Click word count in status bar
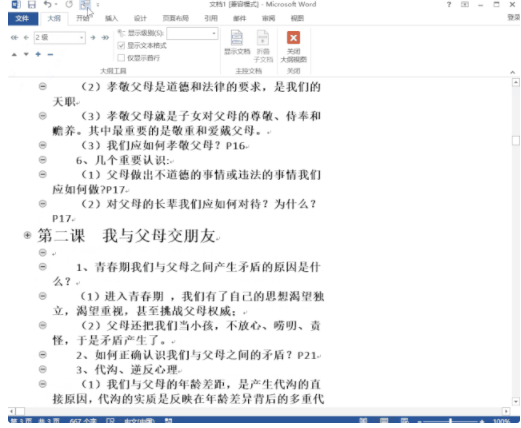The image size is (521, 428). point(83,422)
